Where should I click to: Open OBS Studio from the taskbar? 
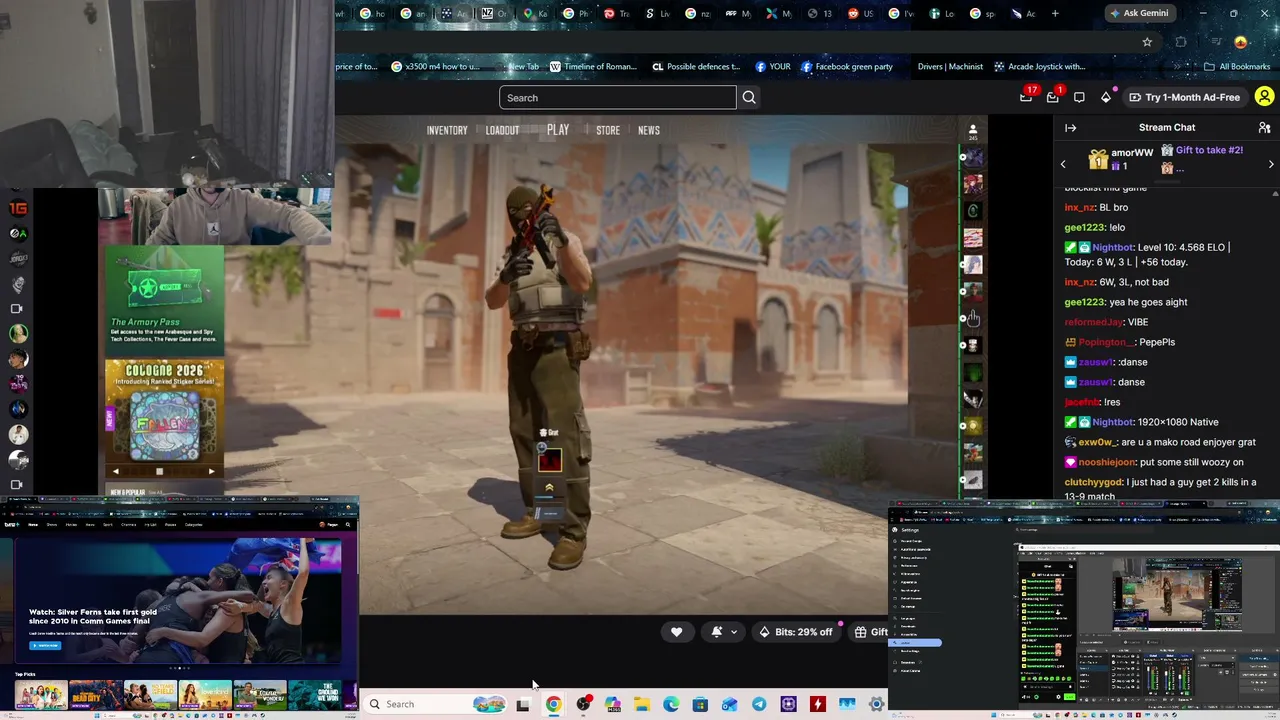pos(583,704)
